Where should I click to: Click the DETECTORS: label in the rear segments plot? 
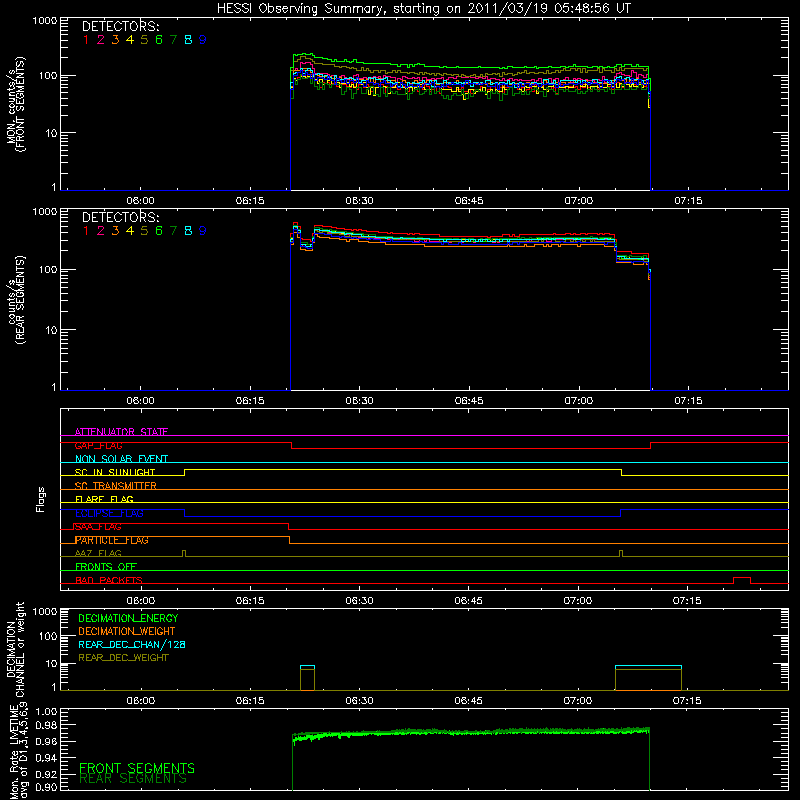[120, 217]
